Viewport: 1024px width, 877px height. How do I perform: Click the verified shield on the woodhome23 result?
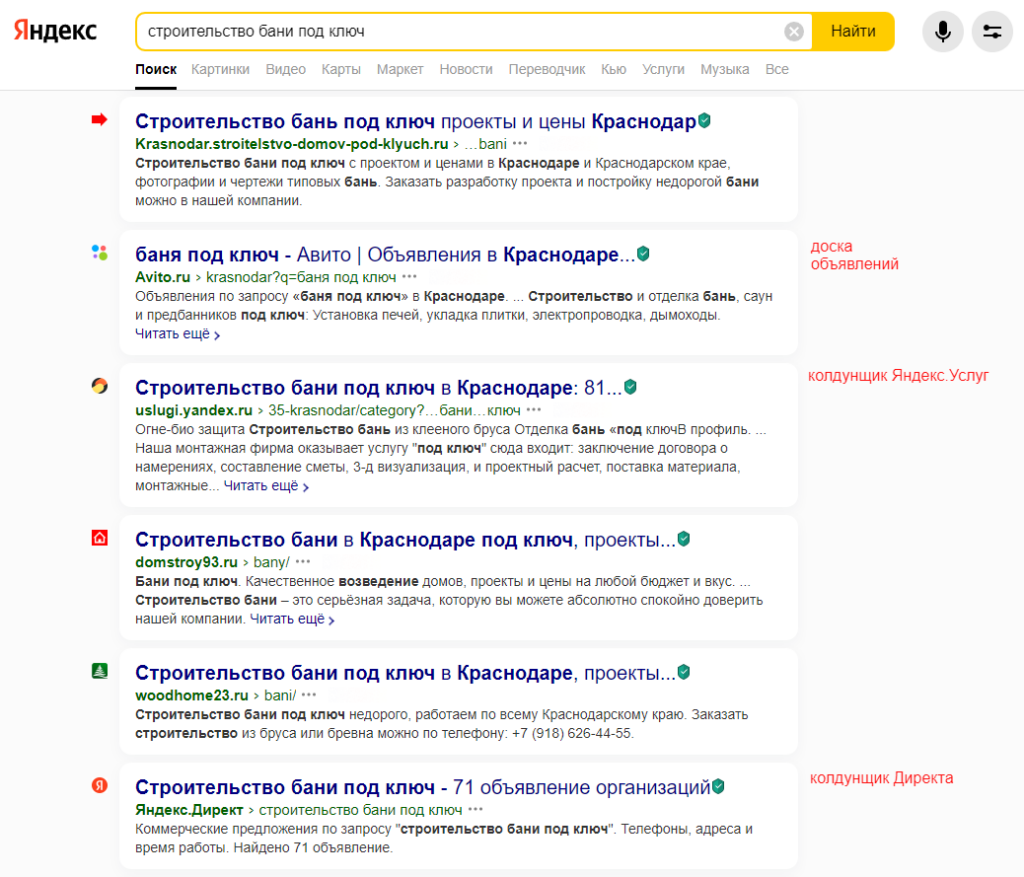point(684,672)
